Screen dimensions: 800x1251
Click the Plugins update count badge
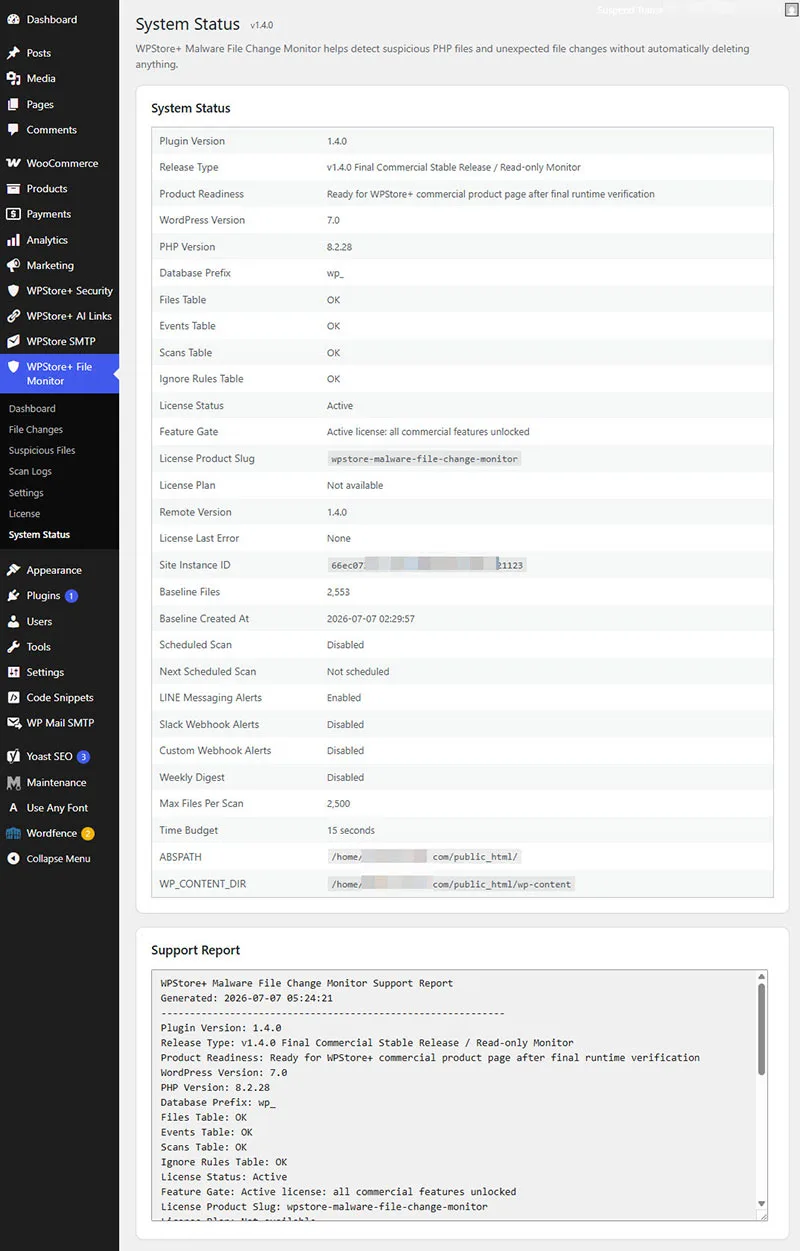click(71, 596)
